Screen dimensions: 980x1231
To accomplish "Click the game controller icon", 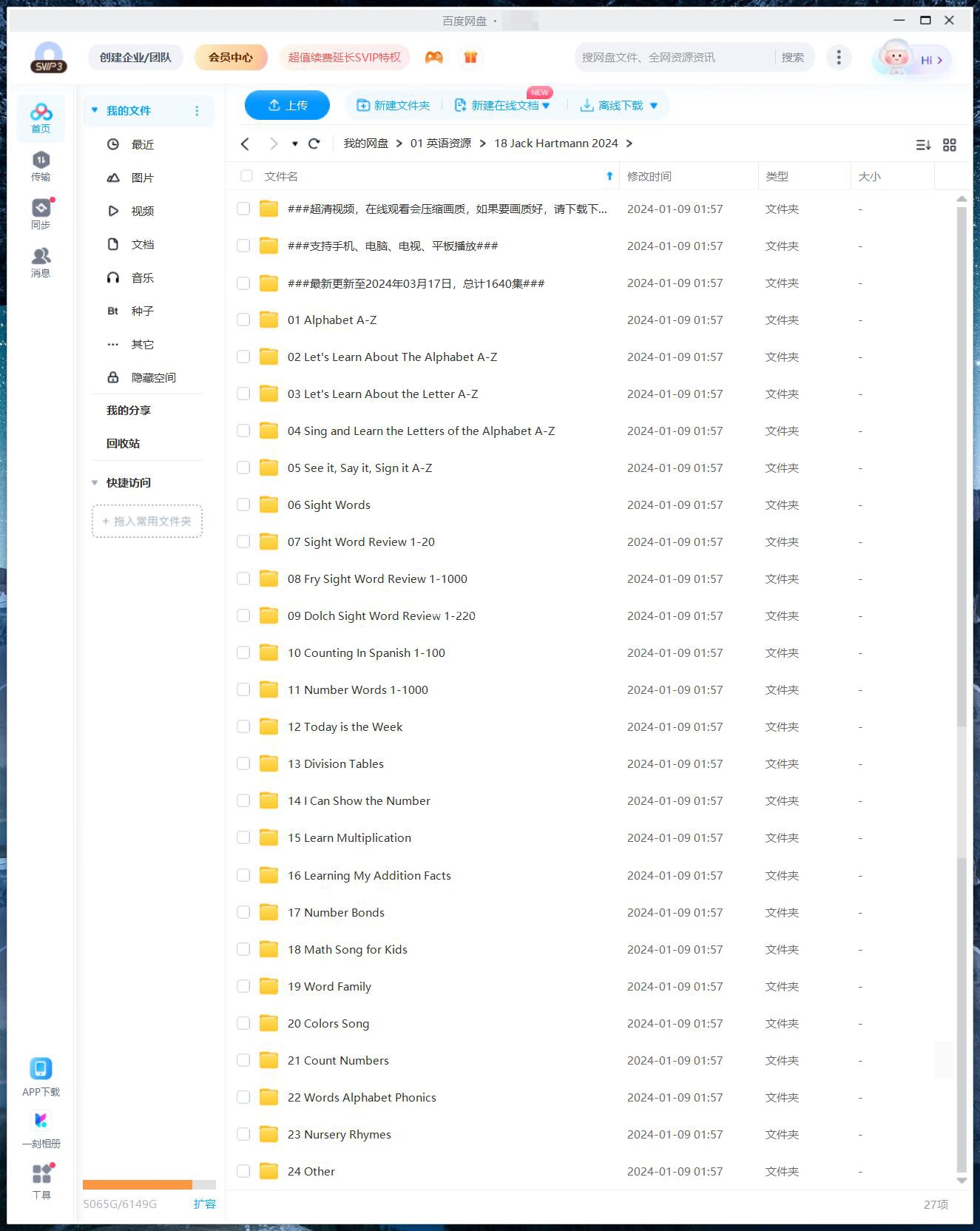I will pos(434,57).
